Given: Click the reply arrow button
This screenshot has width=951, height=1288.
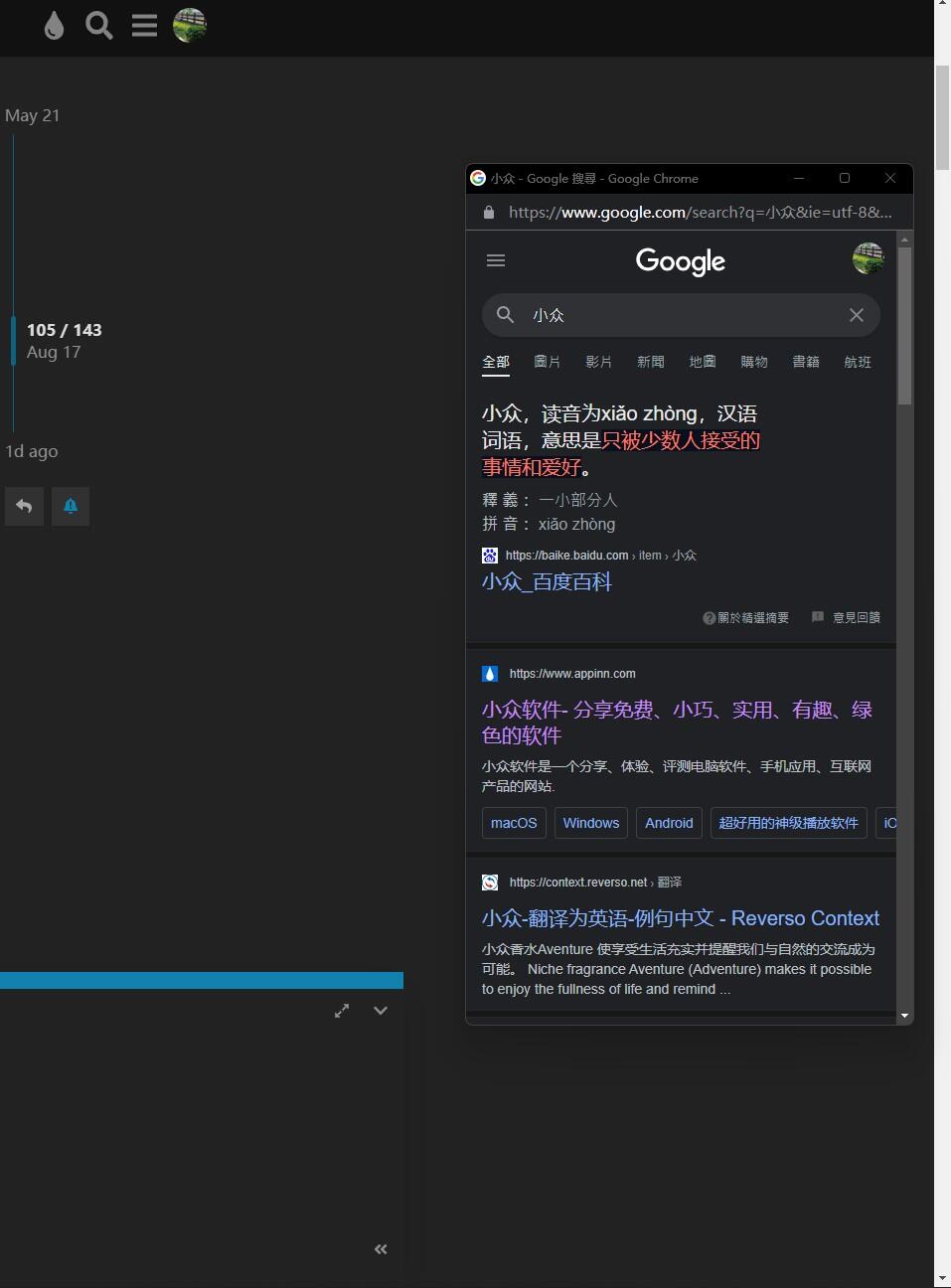Looking at the screenshot, I should pos(24,506).
